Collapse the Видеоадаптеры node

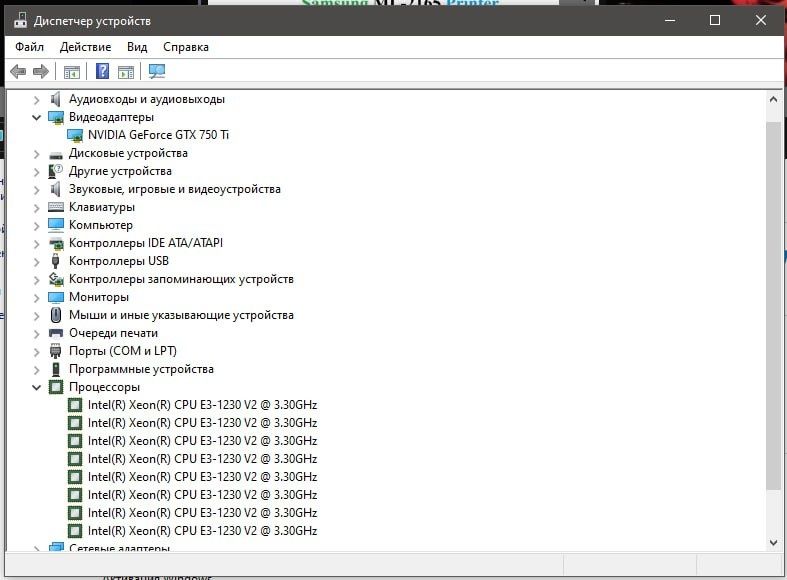(x=36, y=117)
